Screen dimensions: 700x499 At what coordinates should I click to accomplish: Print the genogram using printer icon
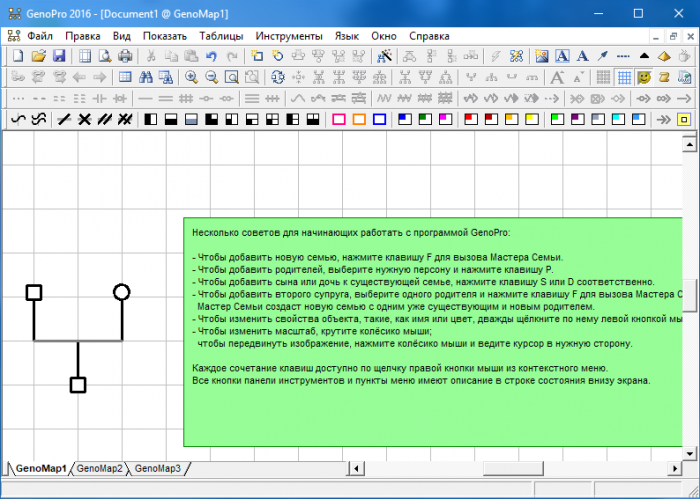pos(125,56)
